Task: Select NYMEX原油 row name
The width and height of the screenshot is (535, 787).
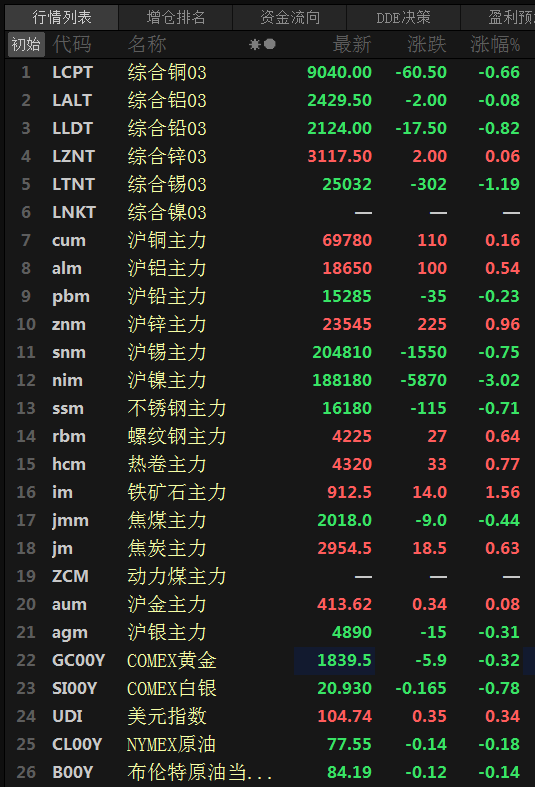Action: 171,744
